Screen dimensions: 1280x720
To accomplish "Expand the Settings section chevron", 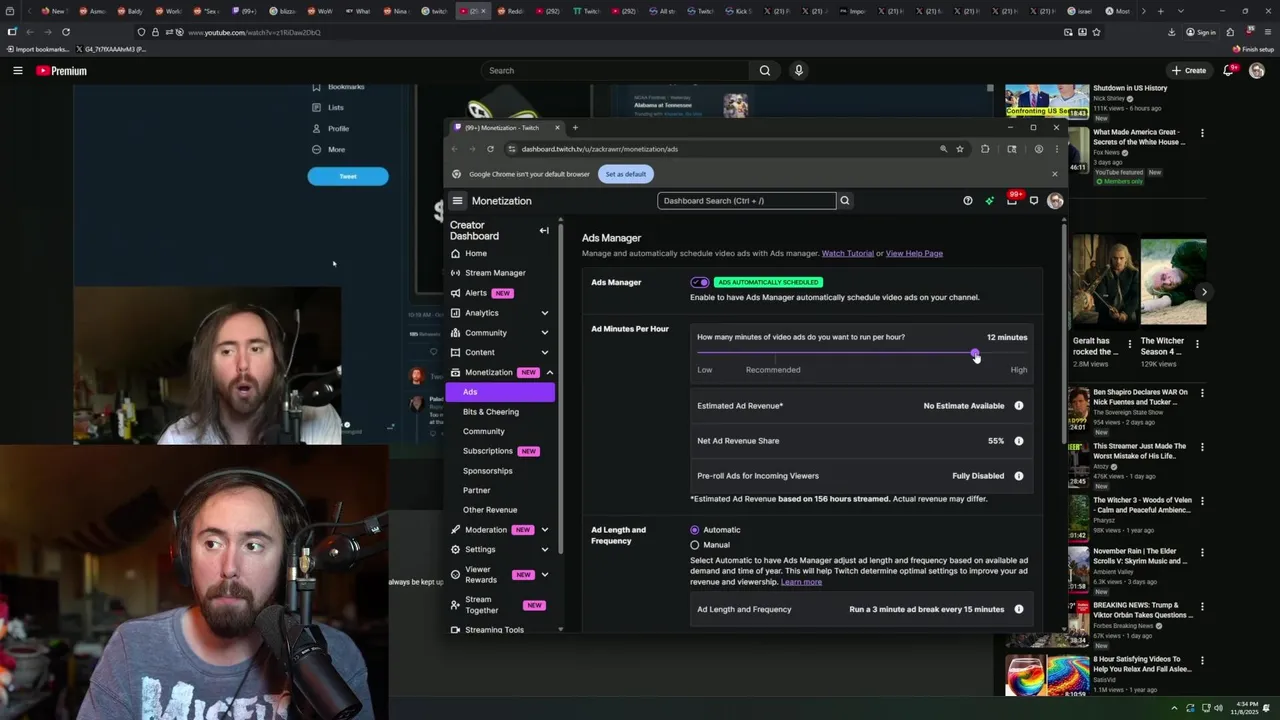I will pos(545,549).
